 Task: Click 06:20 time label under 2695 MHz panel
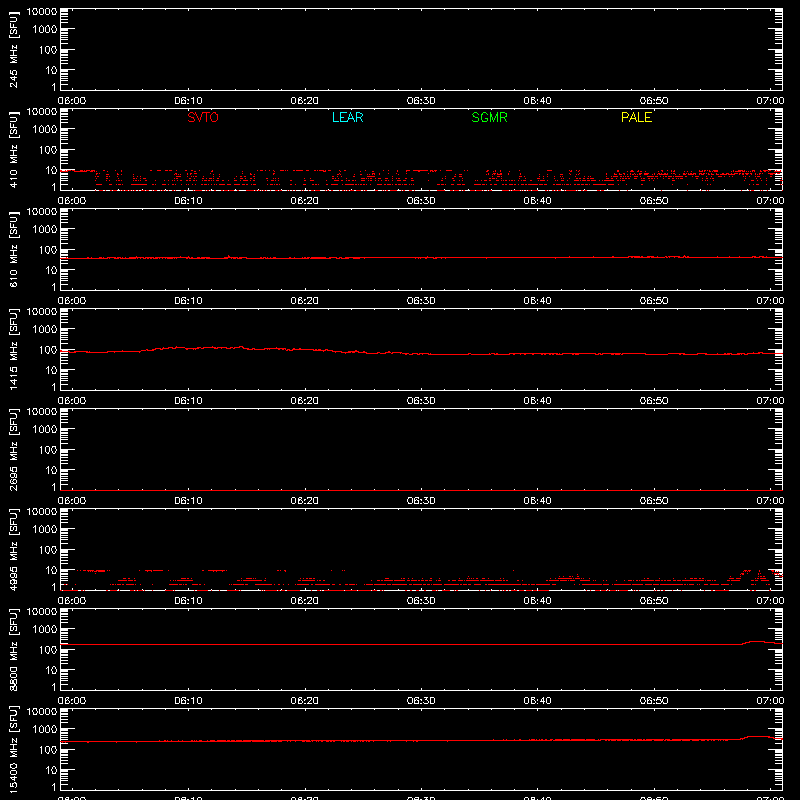coord(305,501)
